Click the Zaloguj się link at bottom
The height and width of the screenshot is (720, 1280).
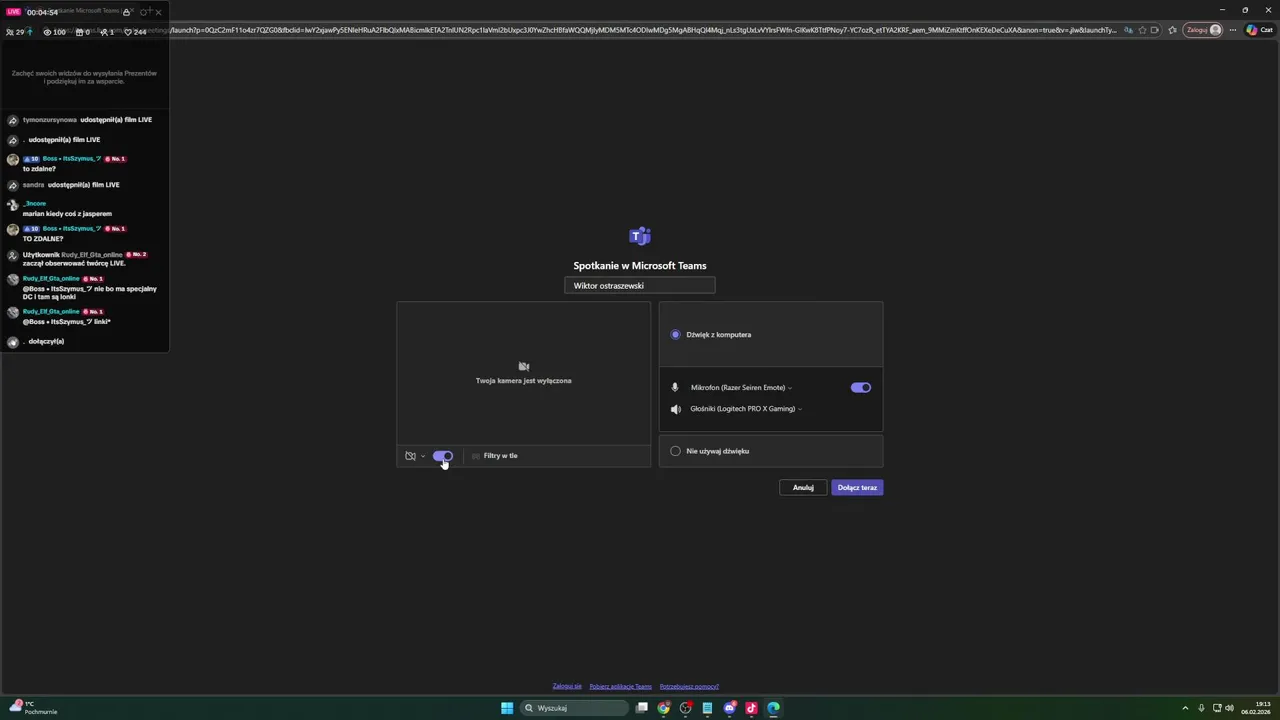[567, 686]
